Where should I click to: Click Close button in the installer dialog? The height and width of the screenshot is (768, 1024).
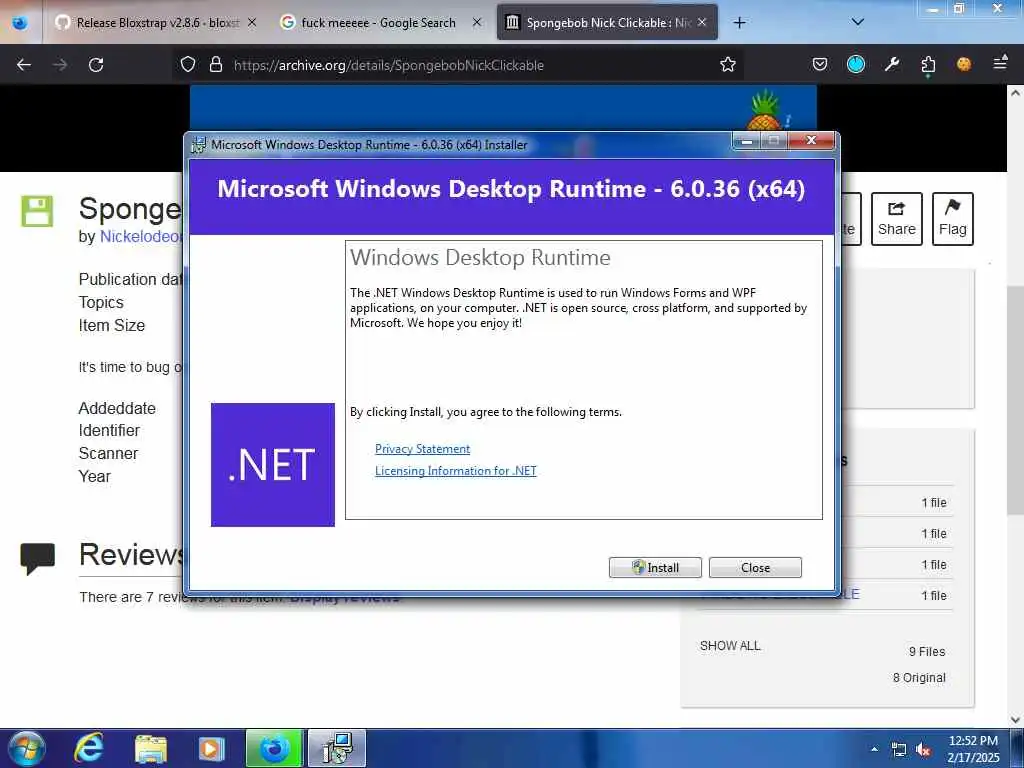[755, 568]
